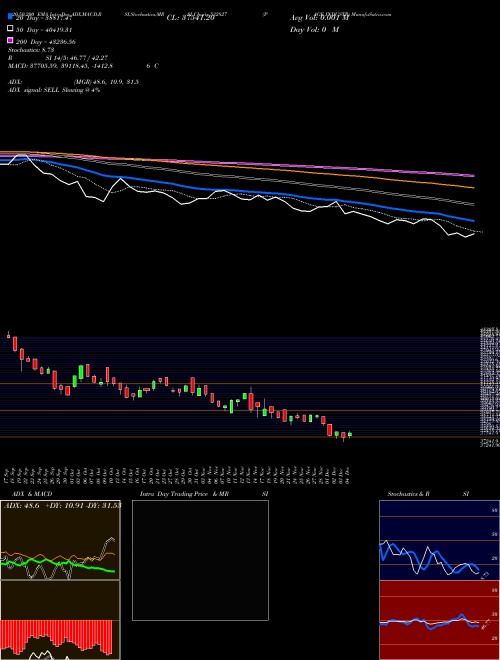This screenshot has height=660, width=500.
Task: Select the '50 Day = 40419.31' text
Action: pos(44,30)
